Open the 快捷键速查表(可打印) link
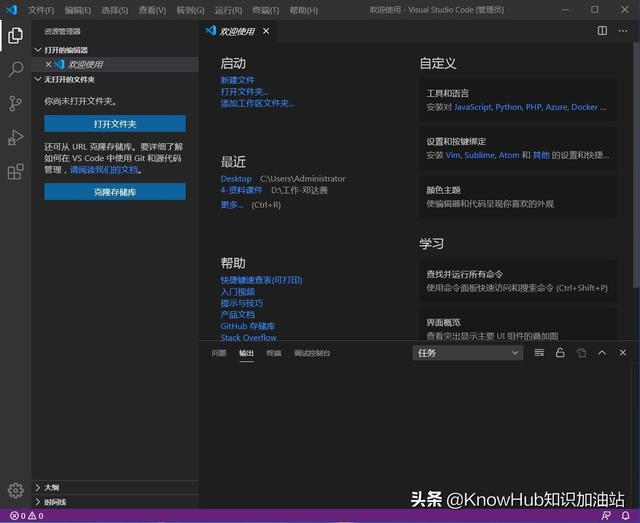Screen dimensions: 640x523 [261, 280]
